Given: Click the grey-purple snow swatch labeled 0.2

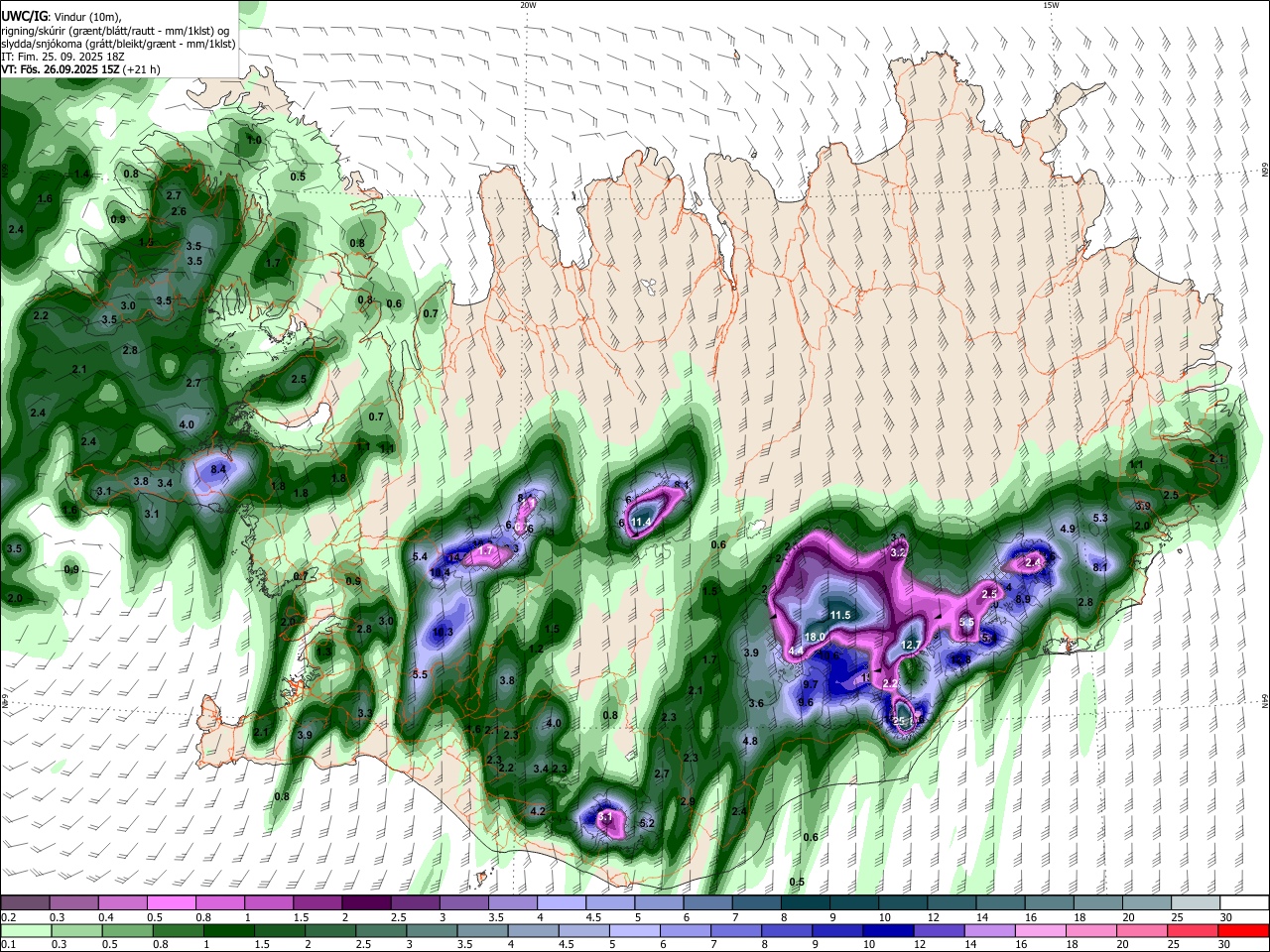Looking at the screenshot, I should click(25, 902).
